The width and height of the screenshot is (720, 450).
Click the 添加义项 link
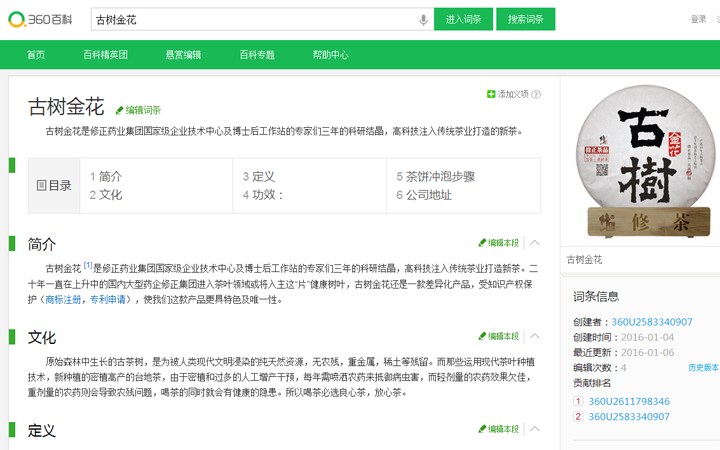click(513, 94)
